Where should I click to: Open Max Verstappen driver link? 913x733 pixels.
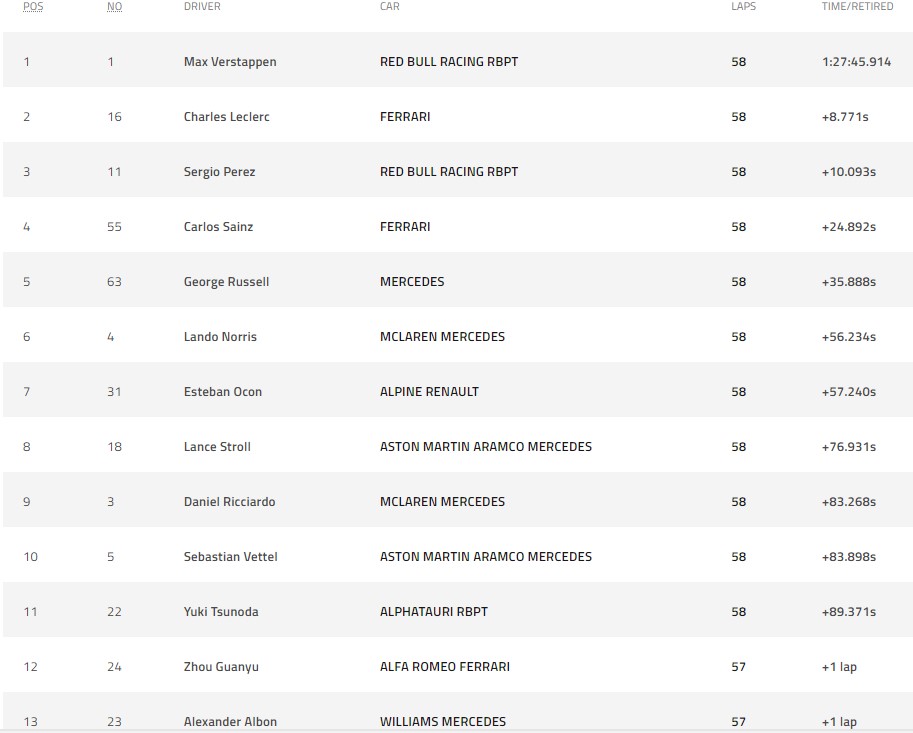pos(230,62)
